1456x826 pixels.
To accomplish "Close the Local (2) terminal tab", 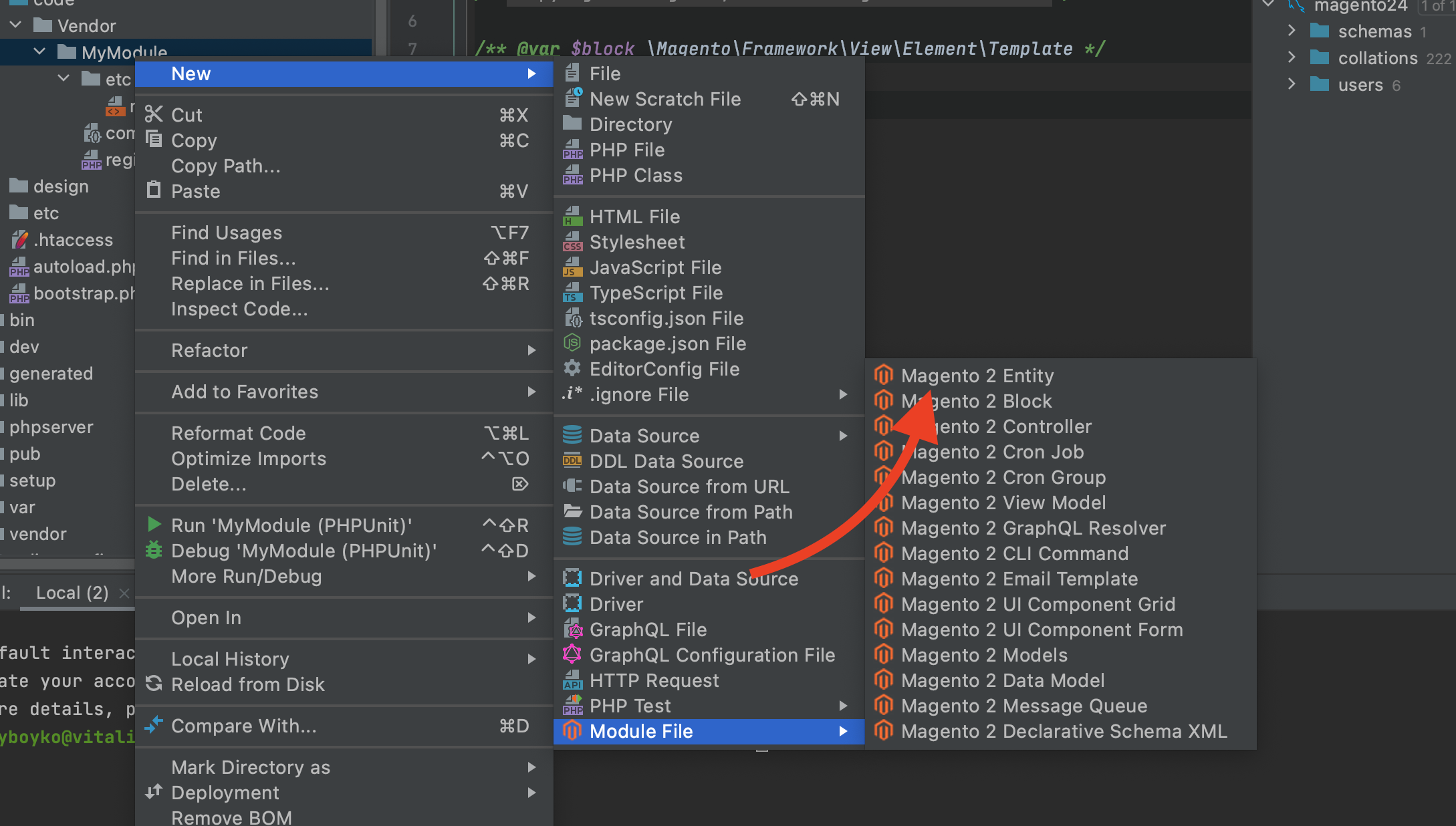I will point(124,593).
